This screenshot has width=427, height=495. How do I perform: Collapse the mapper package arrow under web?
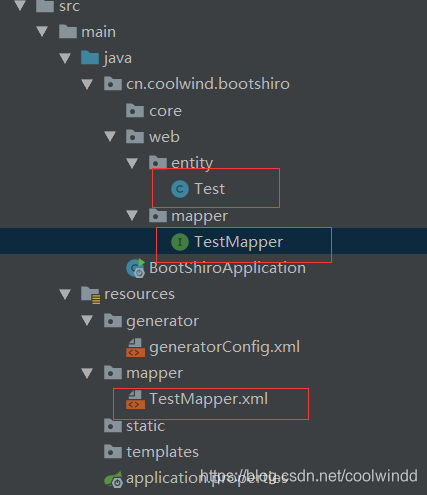coord(132,215)
